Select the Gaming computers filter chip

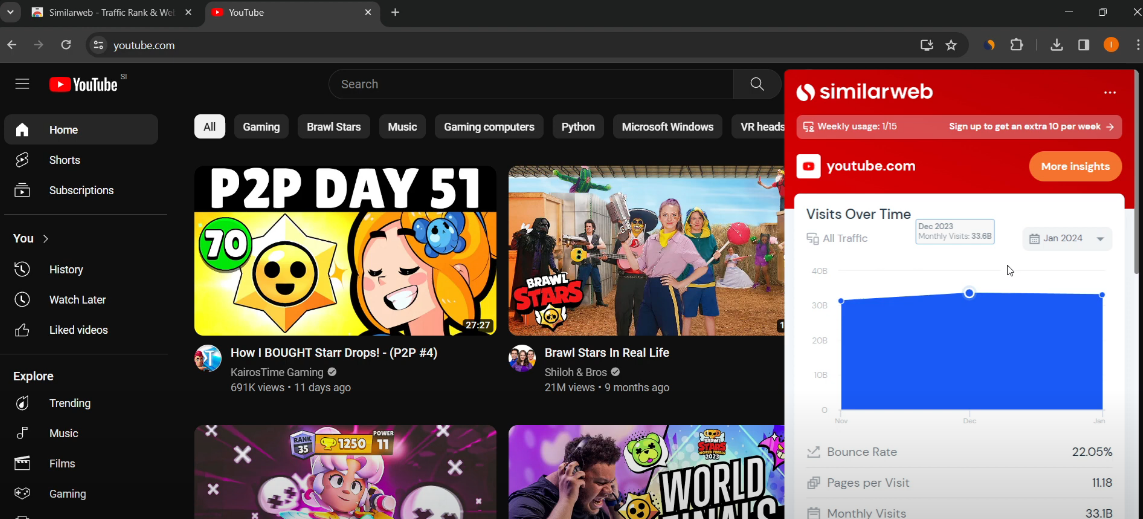pyautogui.click(x=489, y=127)
